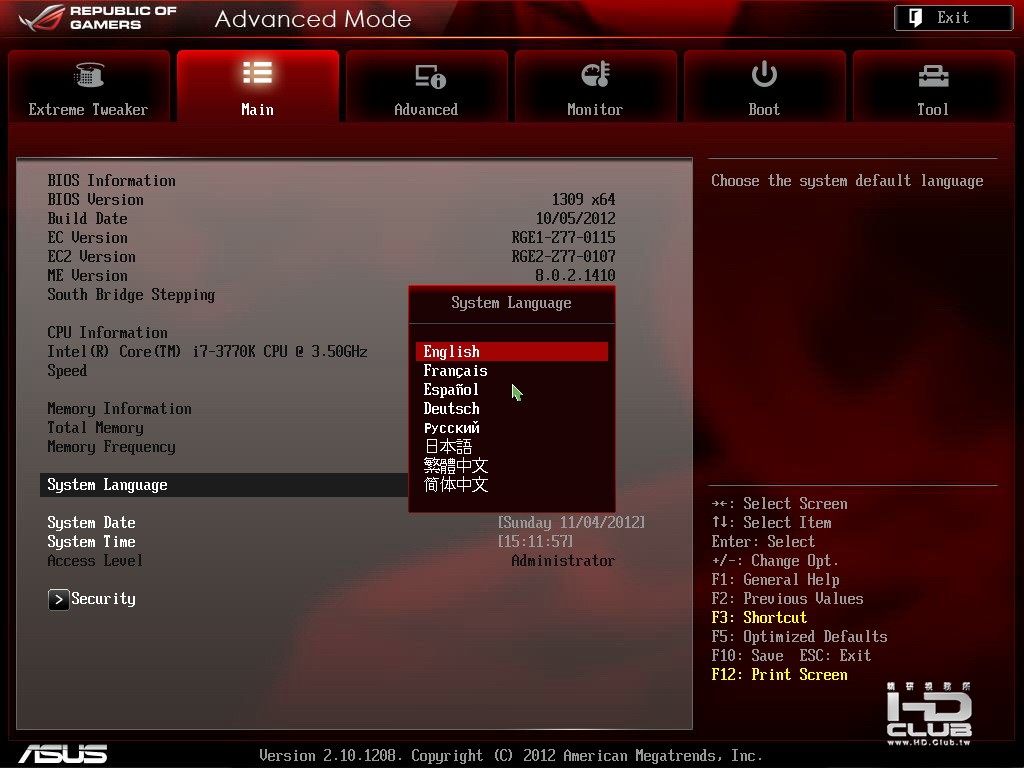The image size is (1024, 768).
Task: Click the Total Memory label
Action: coord(95,428)
